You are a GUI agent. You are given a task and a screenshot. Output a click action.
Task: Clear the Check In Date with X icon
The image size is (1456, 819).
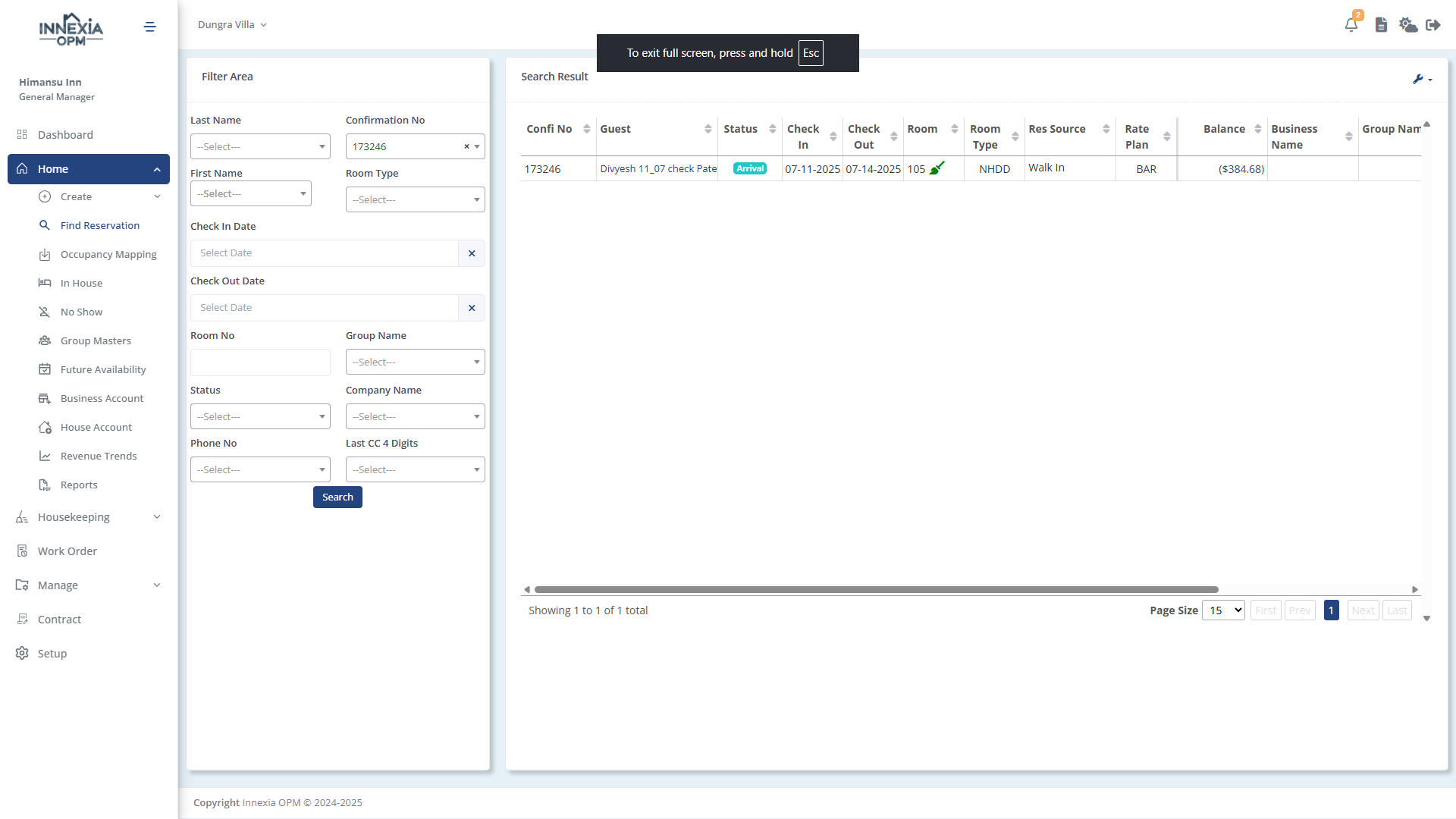(472, 253)
